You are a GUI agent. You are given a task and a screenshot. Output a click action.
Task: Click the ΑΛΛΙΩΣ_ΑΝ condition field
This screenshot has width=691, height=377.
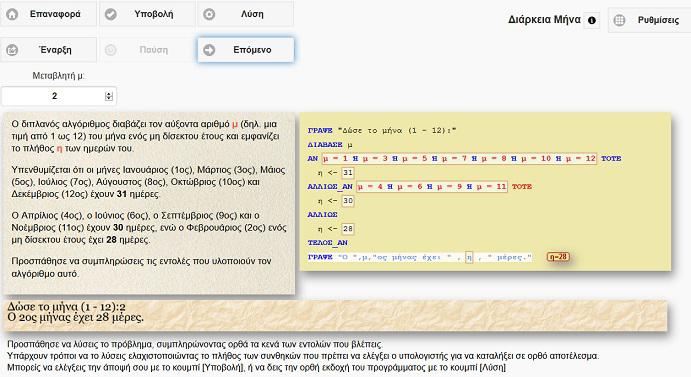(x=432, y=187)
